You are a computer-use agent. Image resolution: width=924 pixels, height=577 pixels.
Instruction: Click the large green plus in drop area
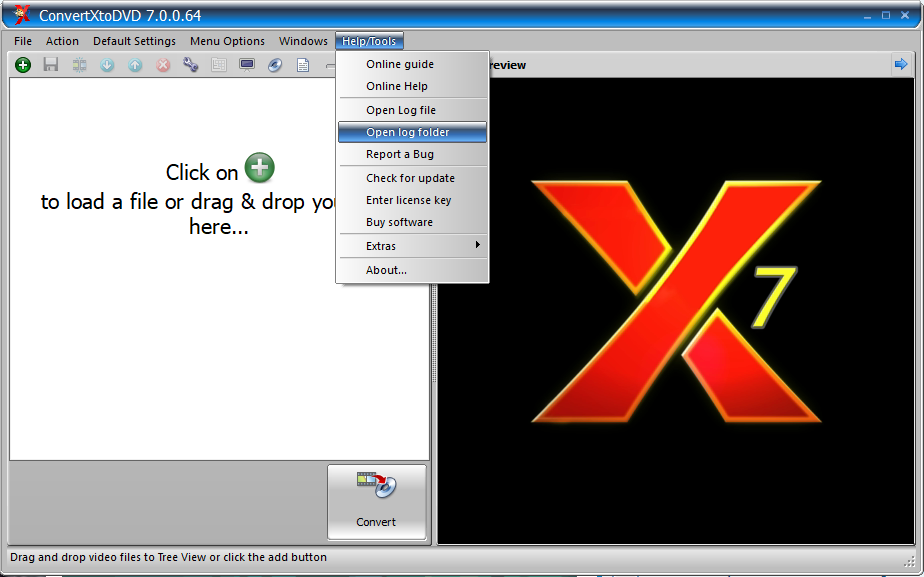260,168
